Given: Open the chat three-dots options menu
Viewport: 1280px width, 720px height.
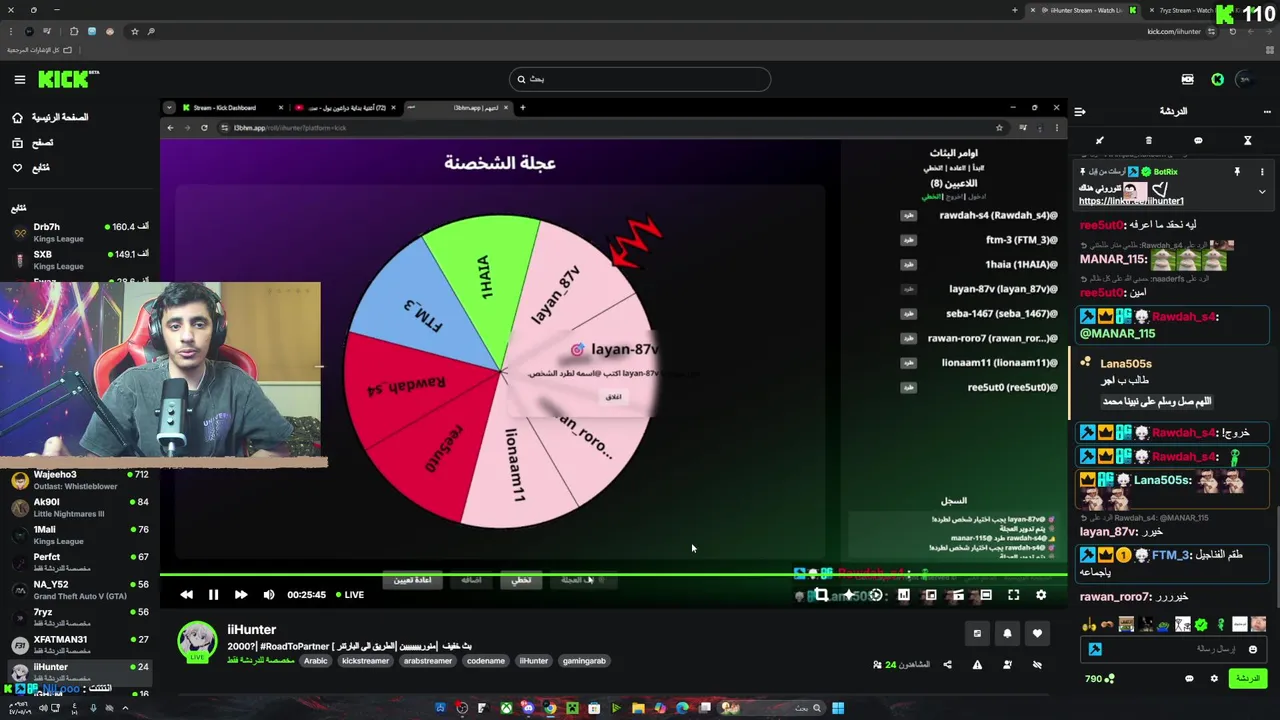Looking at the screenshot, I should click(1267, 111).
